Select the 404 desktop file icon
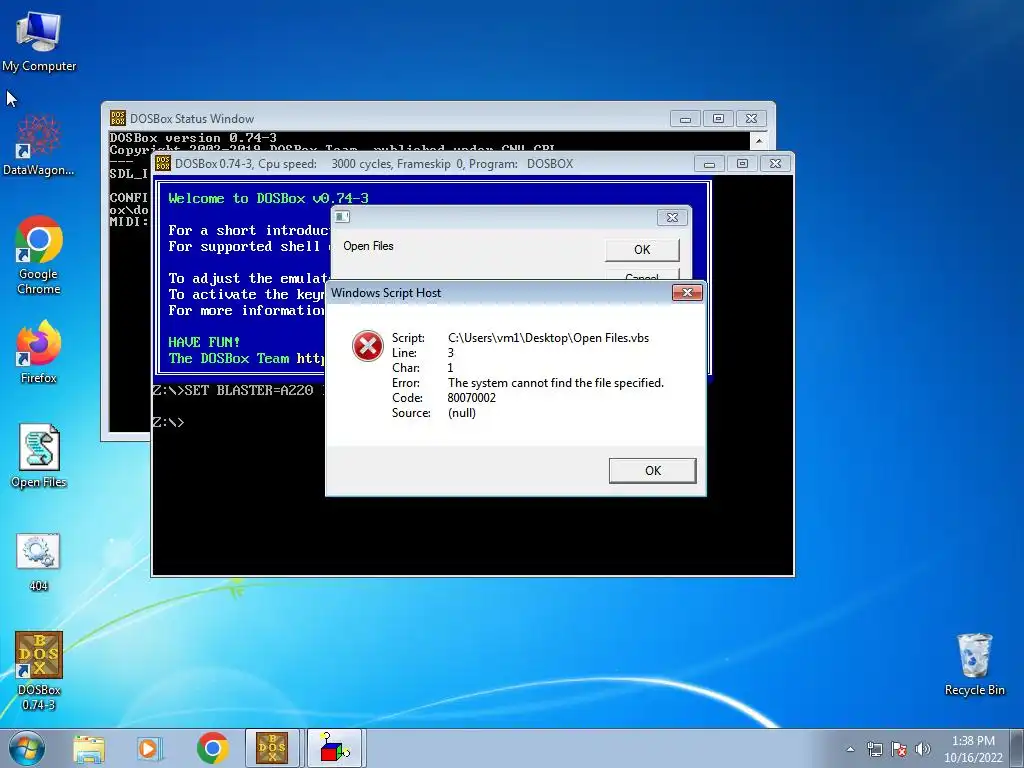1024x768 pixels. click(x=39, y=562)
